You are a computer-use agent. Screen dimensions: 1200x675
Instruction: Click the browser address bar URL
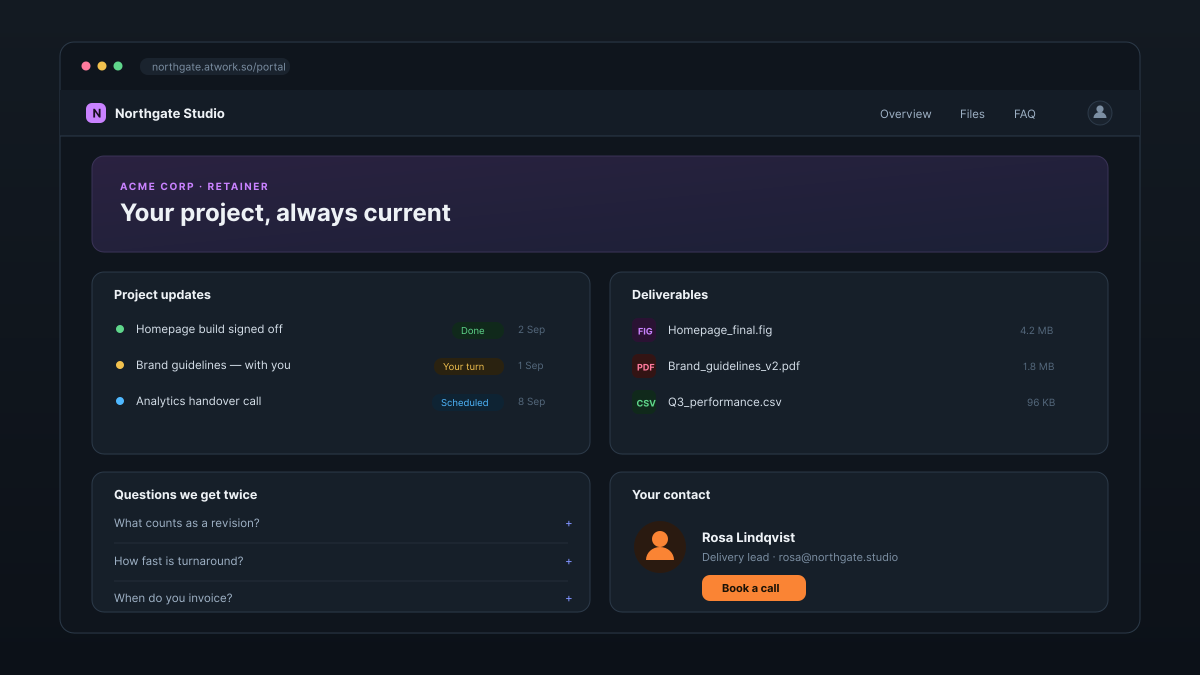(215, 67)
